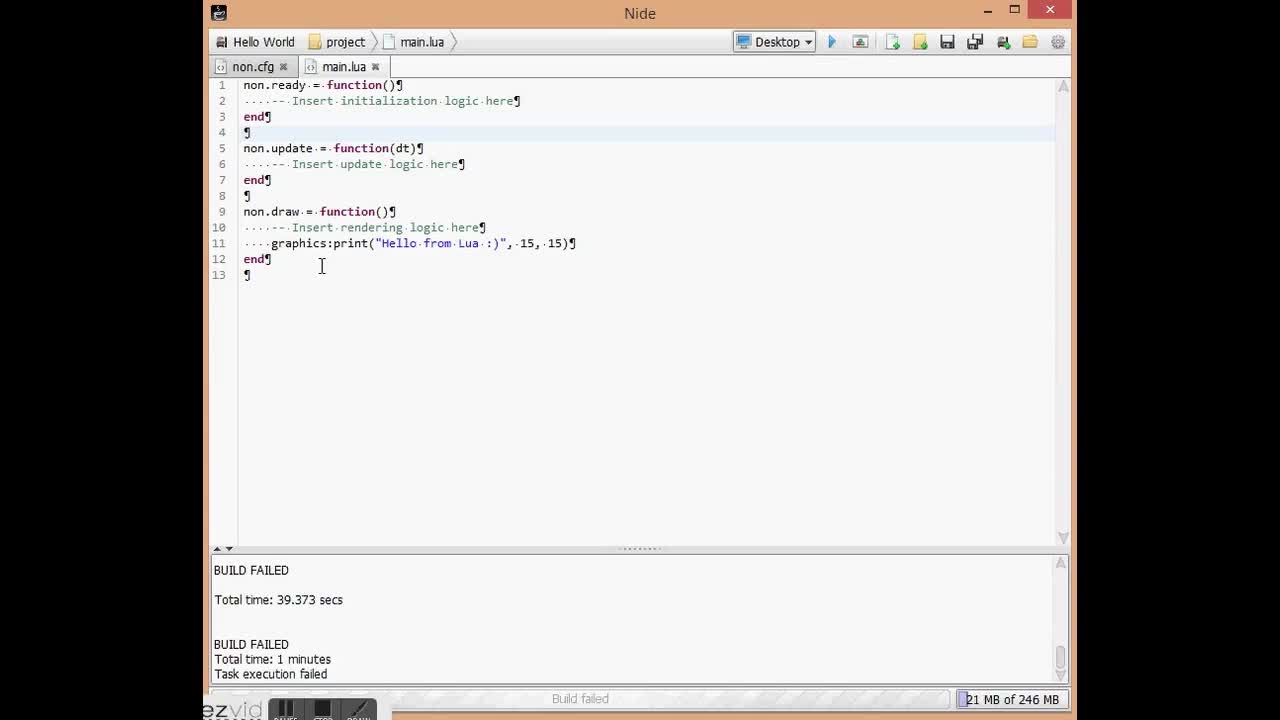Open a project using the yellow folder icon
This screenshot has height=720, width=1280.
pyautogui.click(x=1030, y=42)
